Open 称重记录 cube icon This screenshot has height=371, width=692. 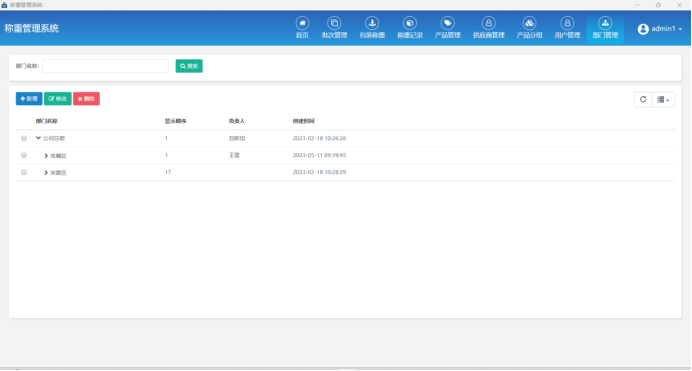(x=410, y=23)
